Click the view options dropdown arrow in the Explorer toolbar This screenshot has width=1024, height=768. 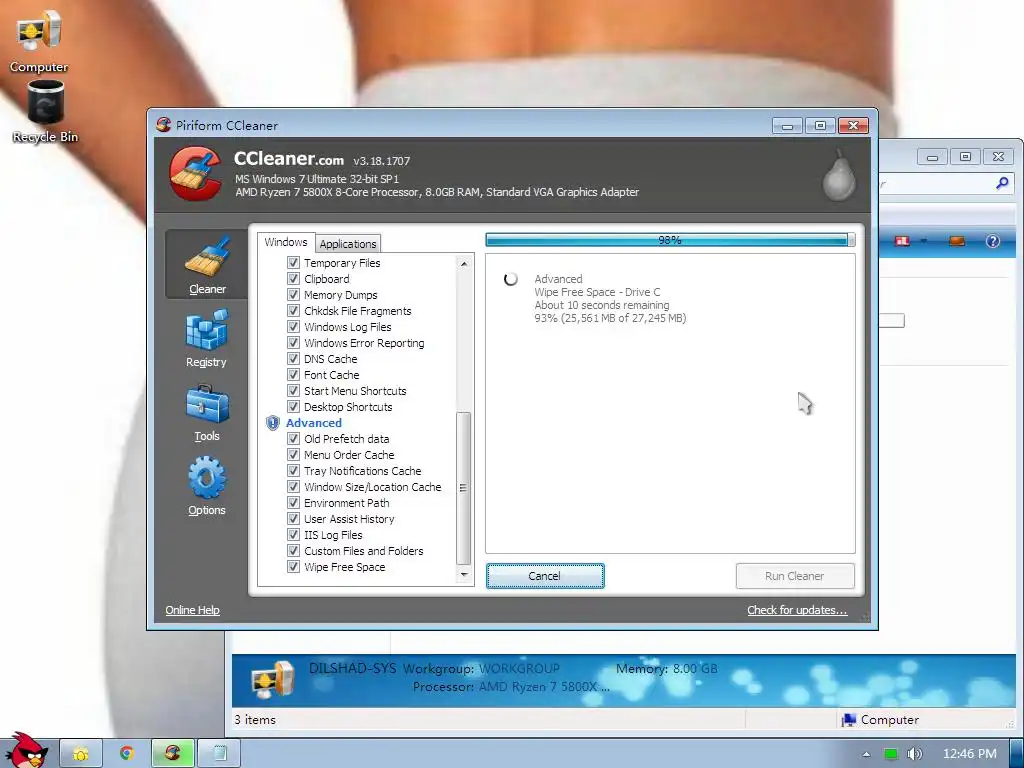point(924,241)
